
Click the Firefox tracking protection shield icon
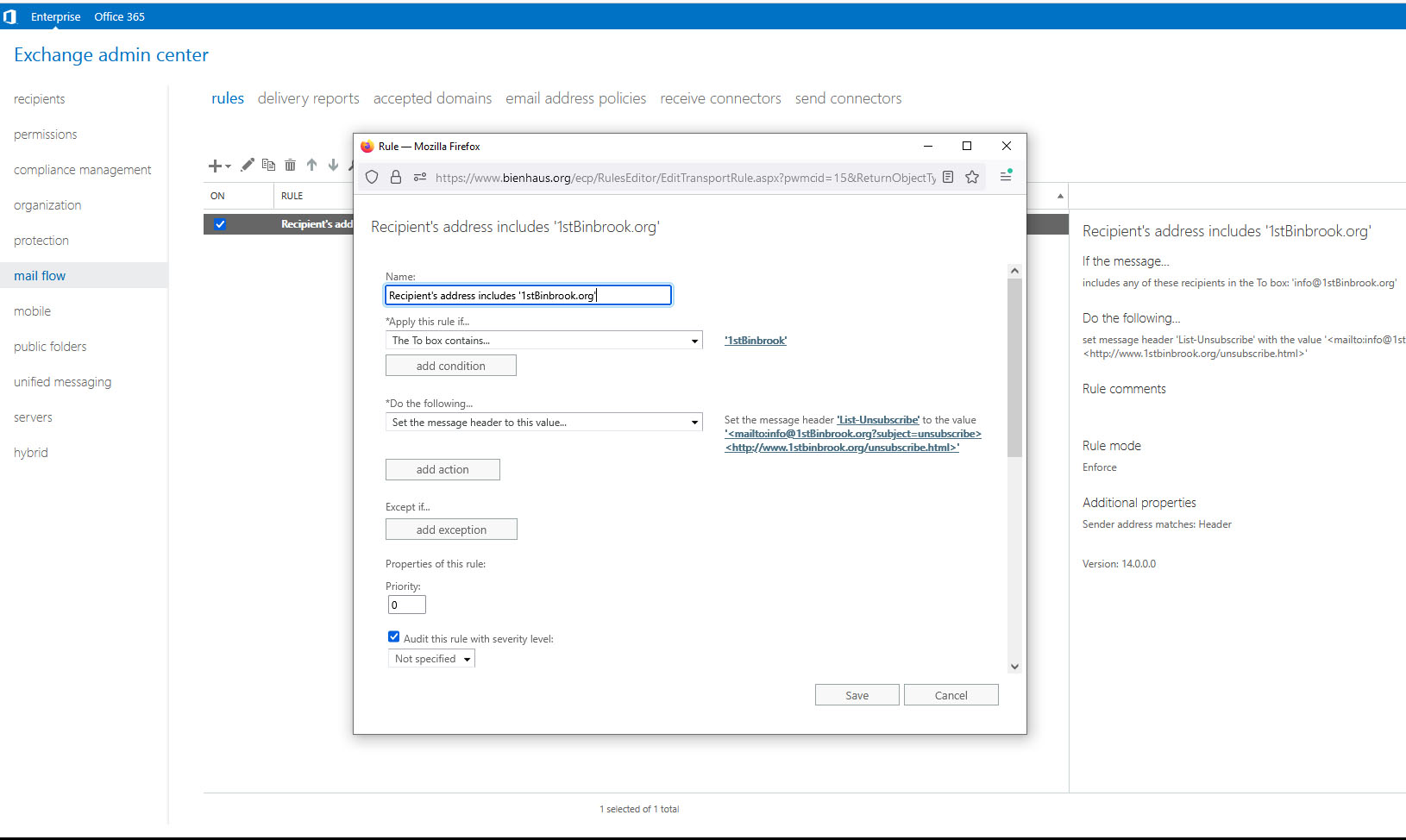tap(372, 177)
